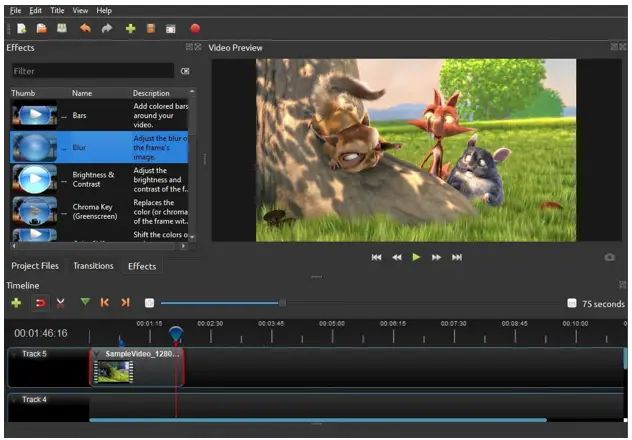The height and width of the screenshot is (440, 632).
Task: Click the timeline horizontal scrollbar
Action: point(318,420)
